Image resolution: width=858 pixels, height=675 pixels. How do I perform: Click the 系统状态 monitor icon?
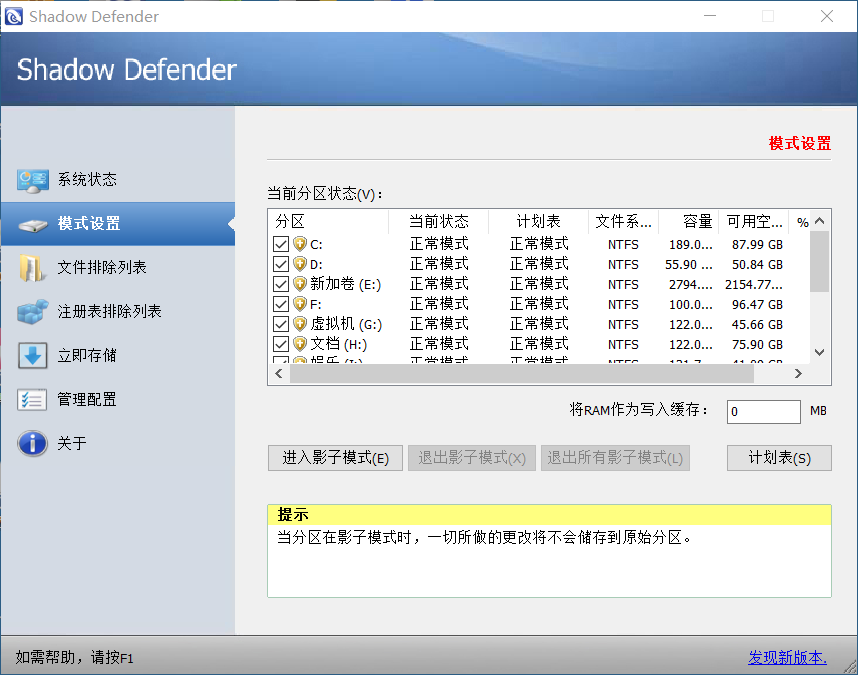pos(32,180)
